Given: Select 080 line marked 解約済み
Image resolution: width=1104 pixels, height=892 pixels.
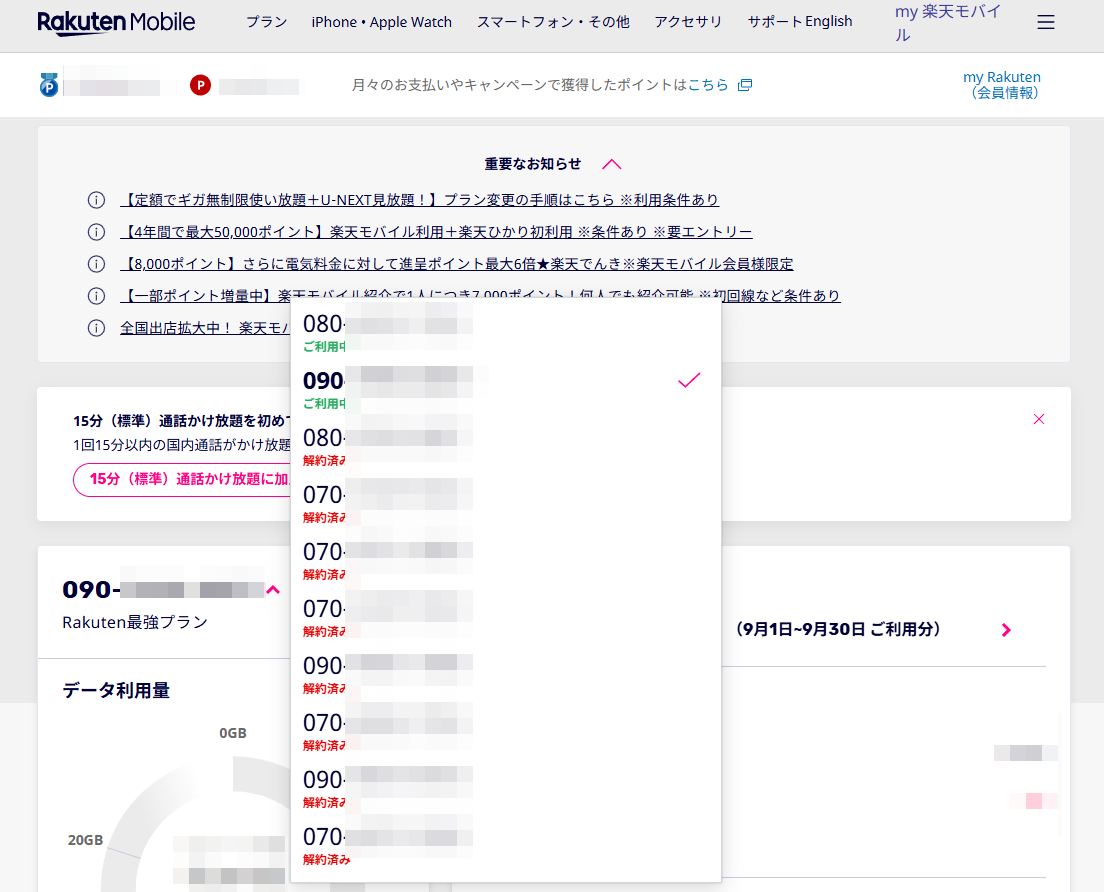Looking at the screenshot, I should (x=506, y=446).
